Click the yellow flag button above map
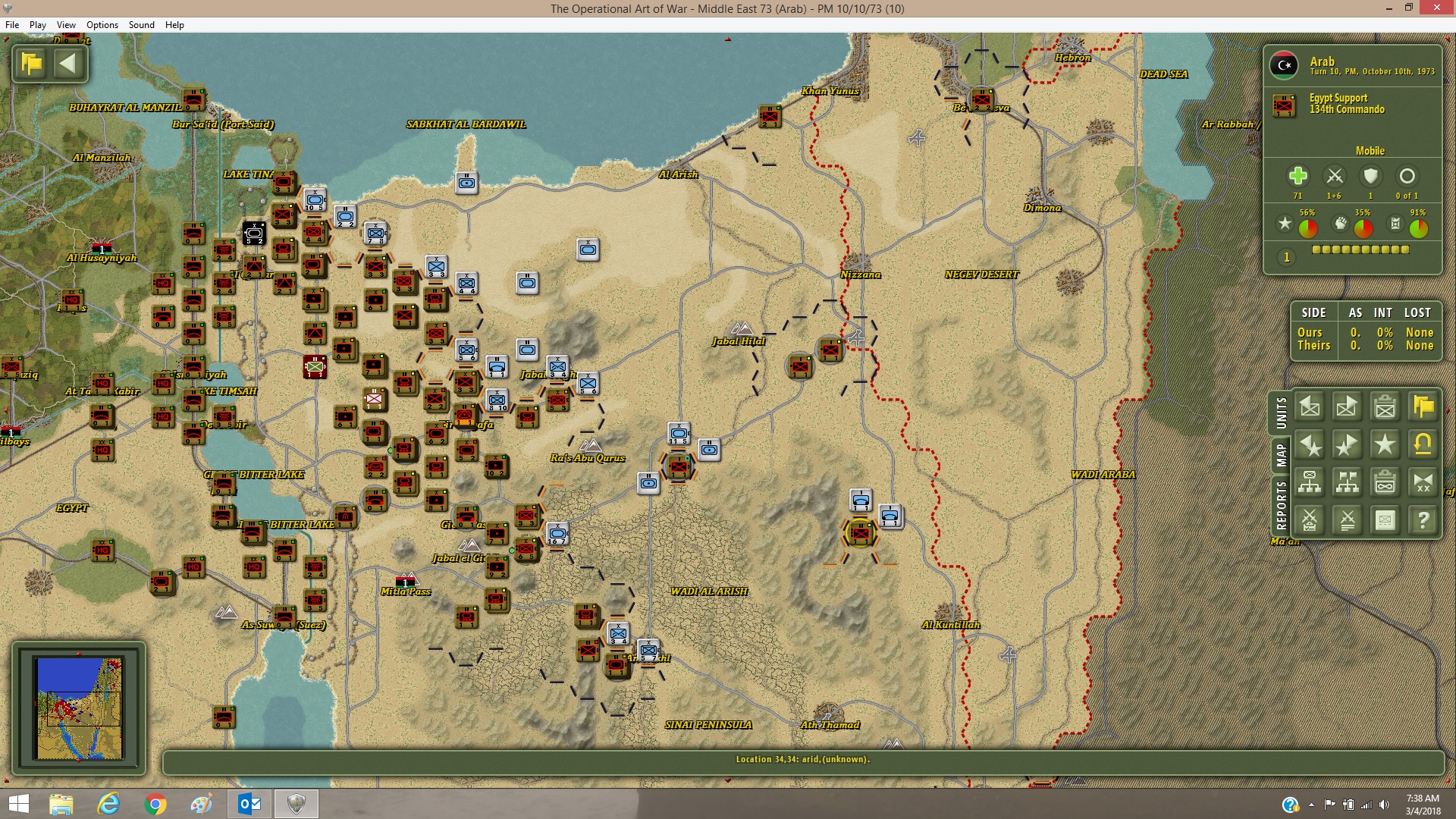The width and height of the screenshot is (1456, 819). tap(32, 64)
